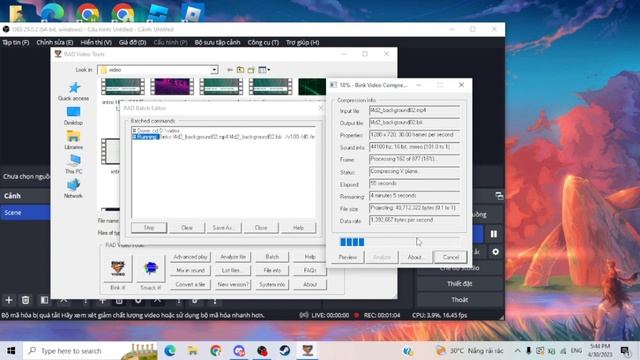Image resolution: width=640 pixels, height=360 pixels.
Task: Click FAQs button in RAD Video Tools
Action: click(x=310, y=270)
